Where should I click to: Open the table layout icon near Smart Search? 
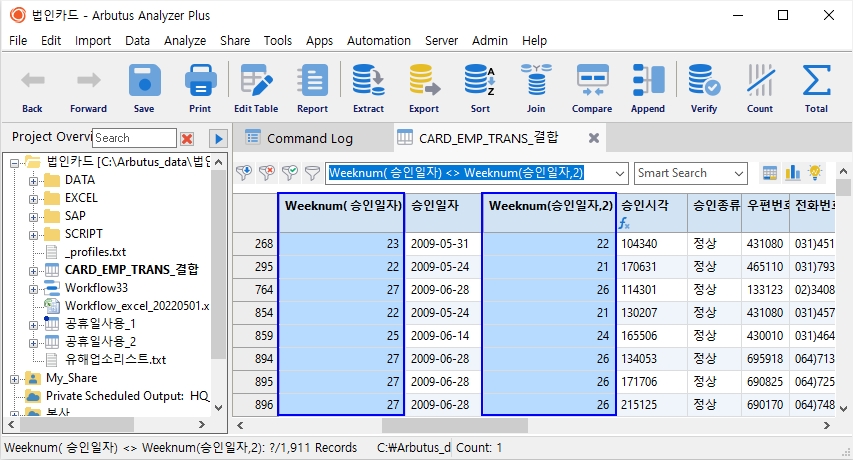coord(770,173)
